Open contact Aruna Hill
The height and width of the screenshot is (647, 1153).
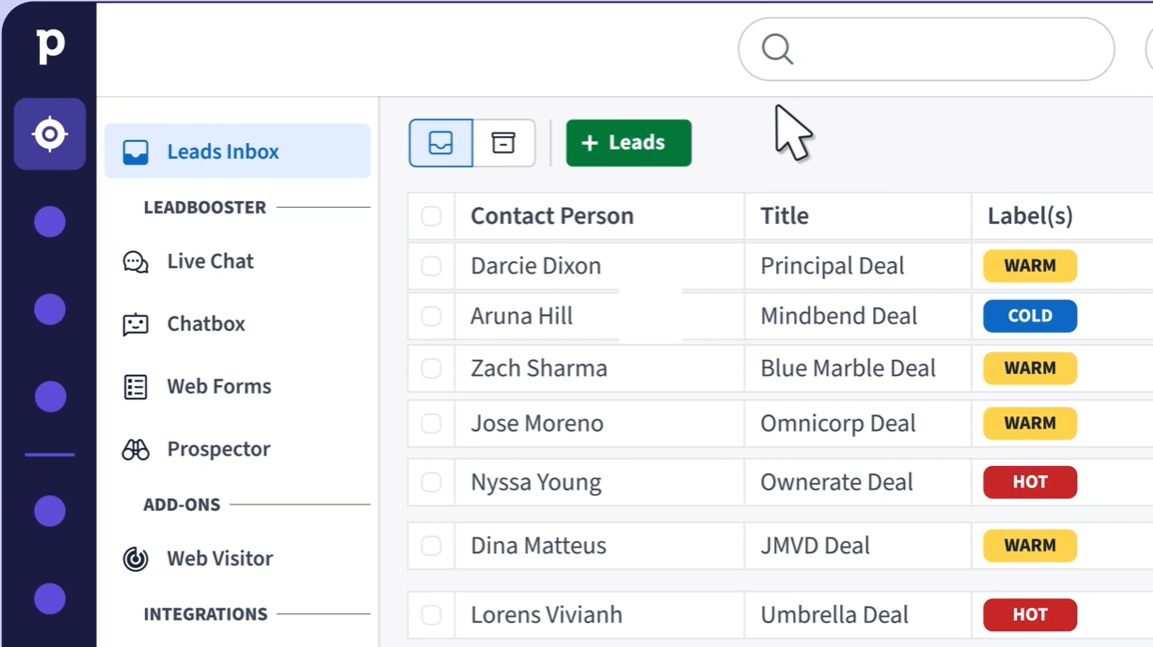[521, 316]
